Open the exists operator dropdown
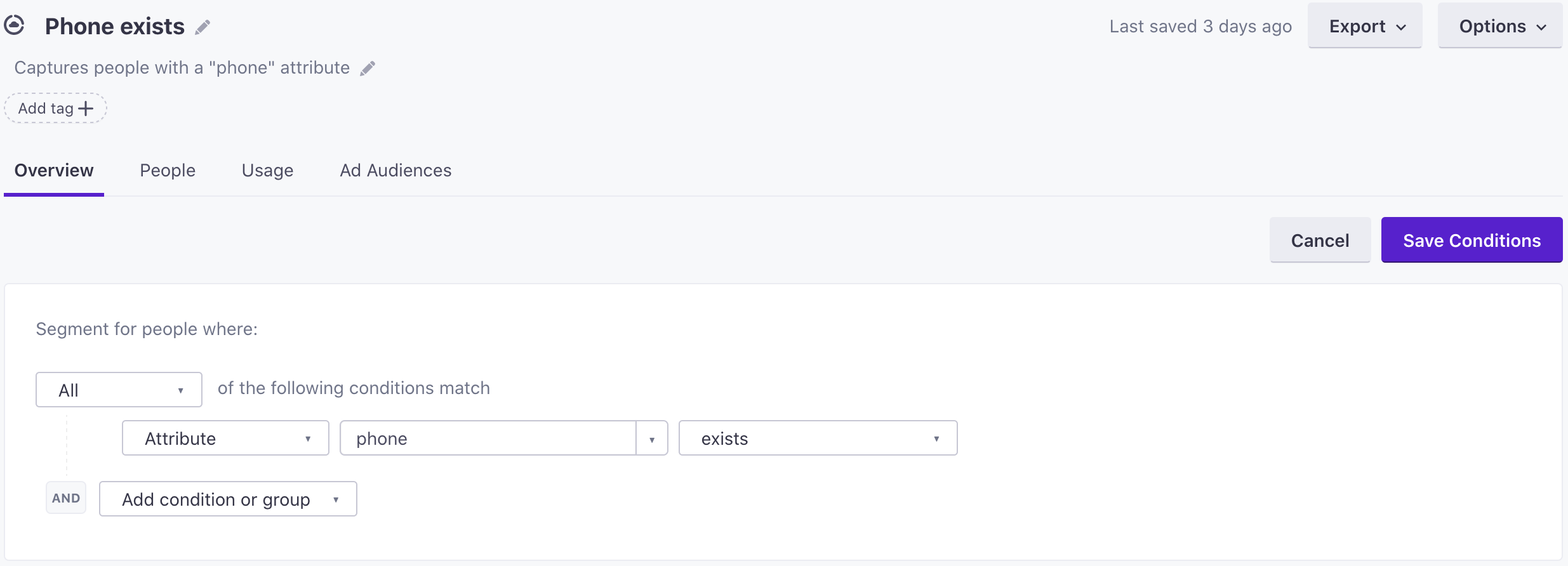 pos(818,438)
